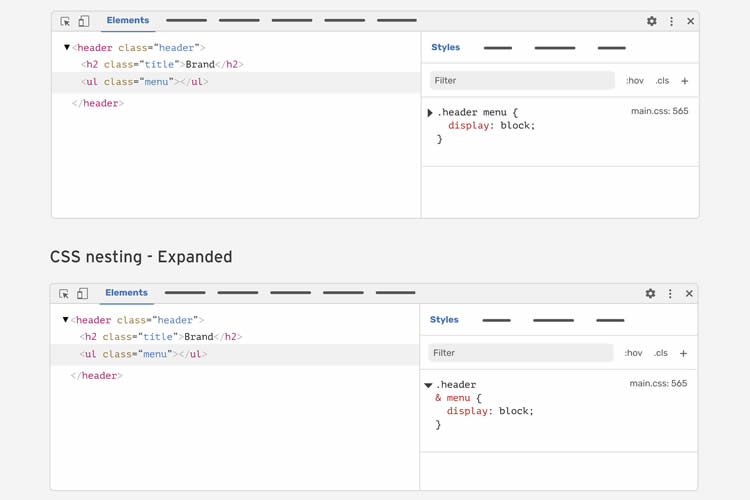Click block value in lower Styles rule

tap(514, 411)
